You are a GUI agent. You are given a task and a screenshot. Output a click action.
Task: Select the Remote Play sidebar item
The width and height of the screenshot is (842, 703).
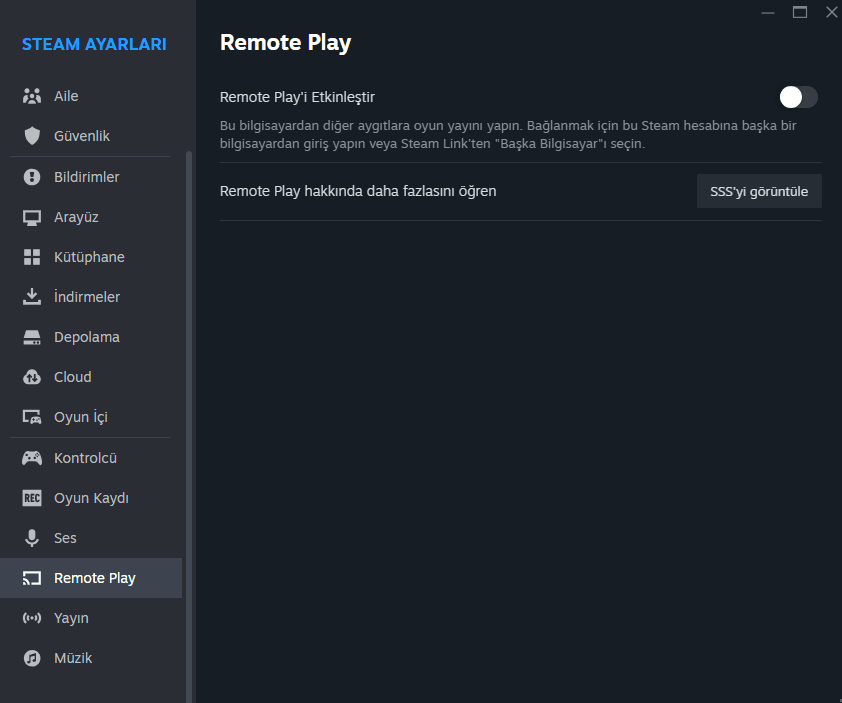[x=94, y=578]
